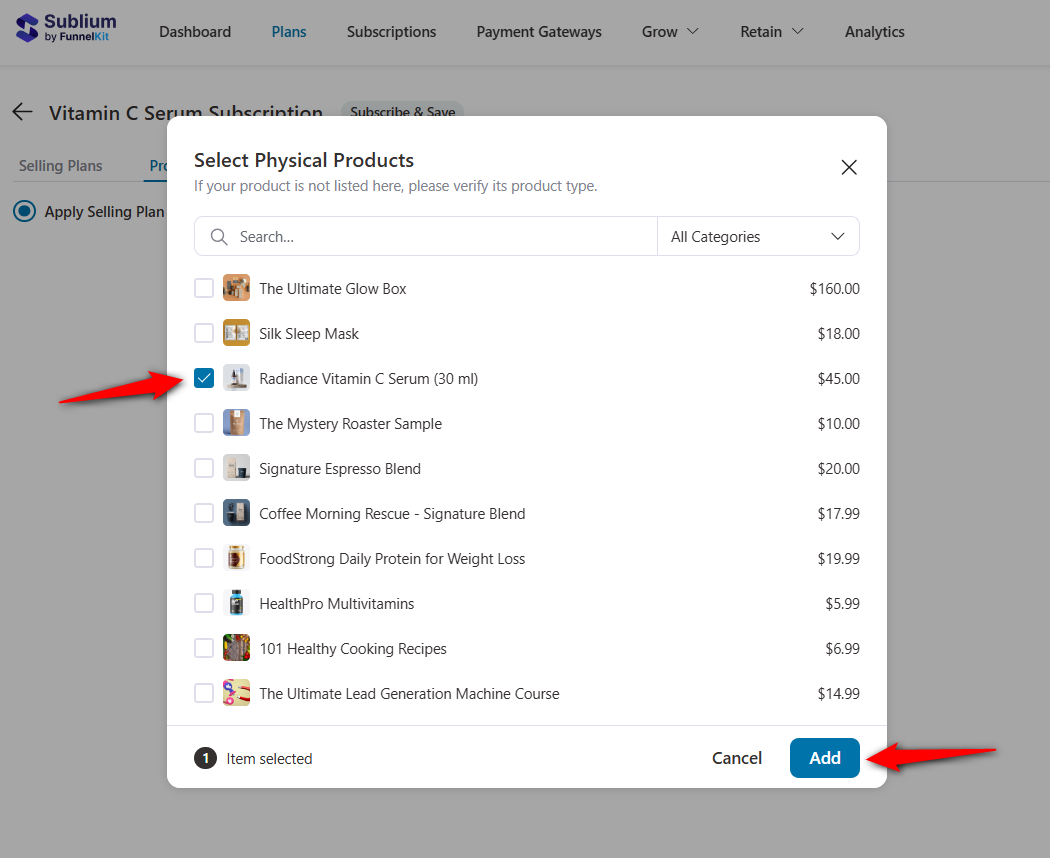Click The Ultimate Glow Box product thumbnail
The image size is (1050, 858).
(236, 287)
